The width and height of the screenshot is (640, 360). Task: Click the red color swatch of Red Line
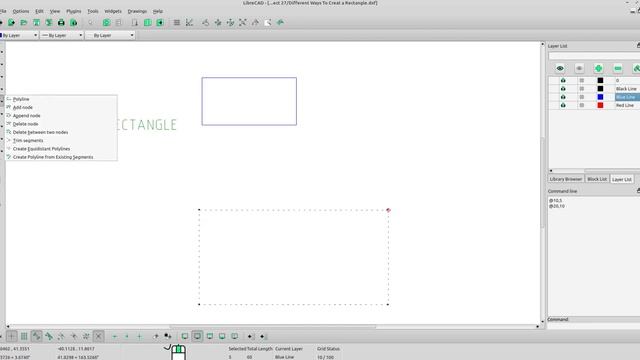point(600,105)
